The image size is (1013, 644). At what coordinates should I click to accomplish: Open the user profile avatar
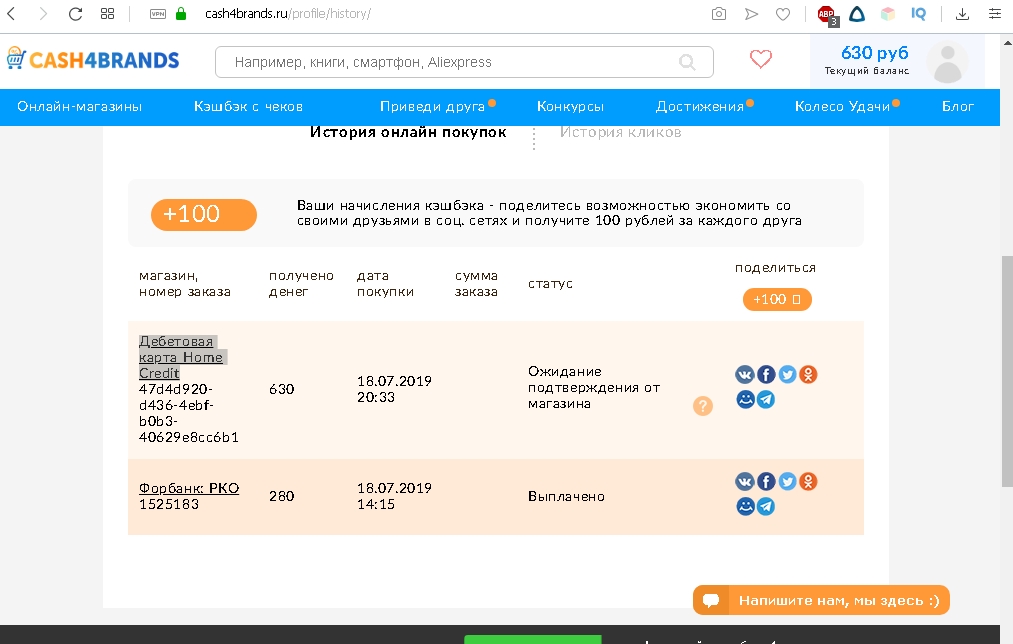pyautogui.click(x=948, y=62)
